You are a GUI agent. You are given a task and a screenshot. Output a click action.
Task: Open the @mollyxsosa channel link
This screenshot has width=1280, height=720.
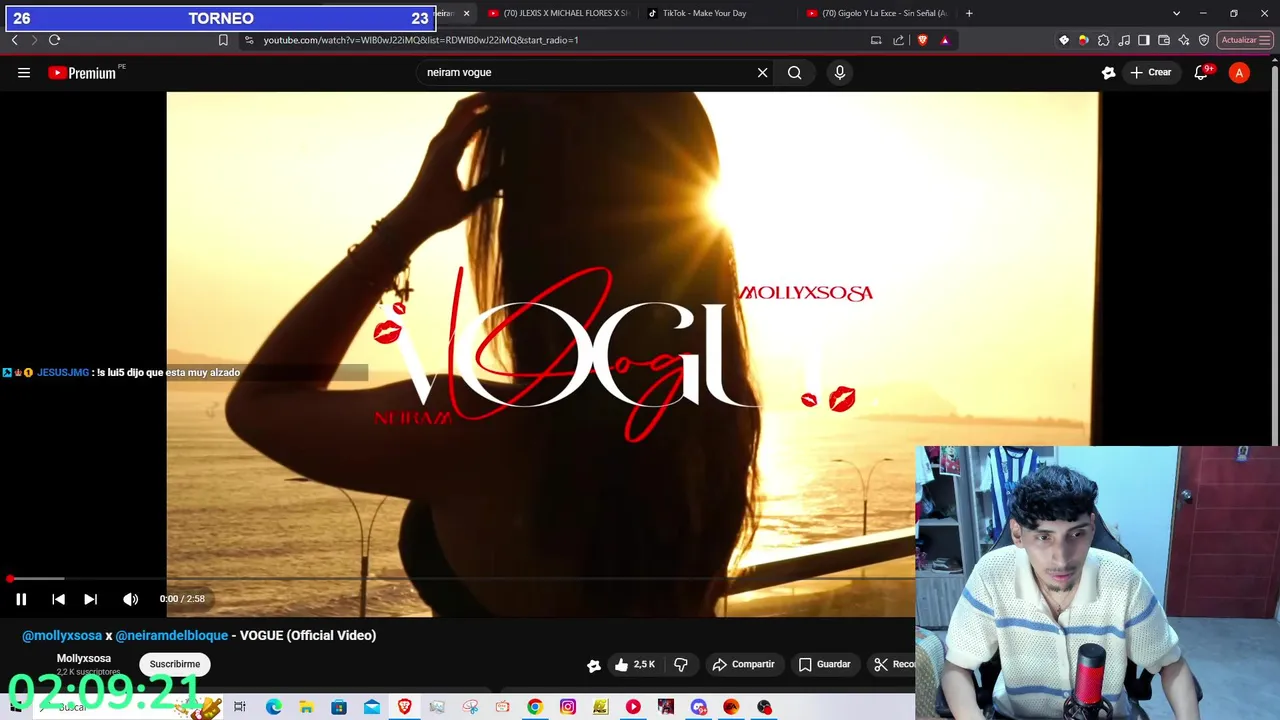[62, 635]
